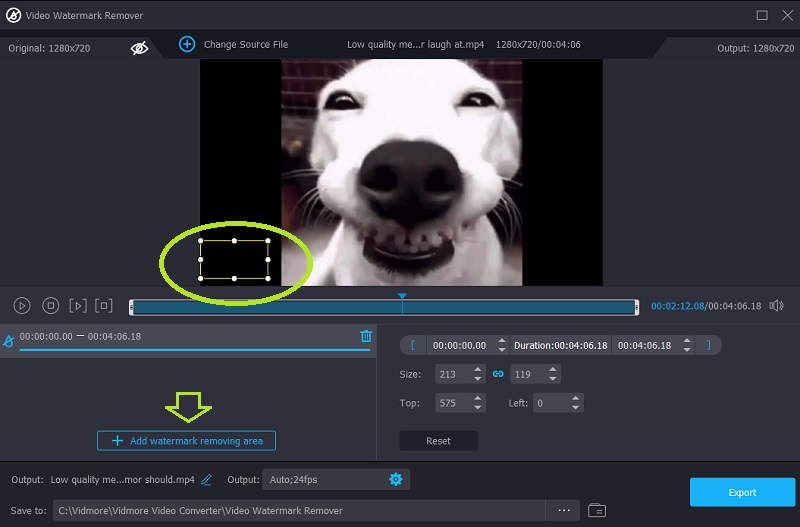Click the Save to path field
Viewport: 800px width, 527px height.
300,510
